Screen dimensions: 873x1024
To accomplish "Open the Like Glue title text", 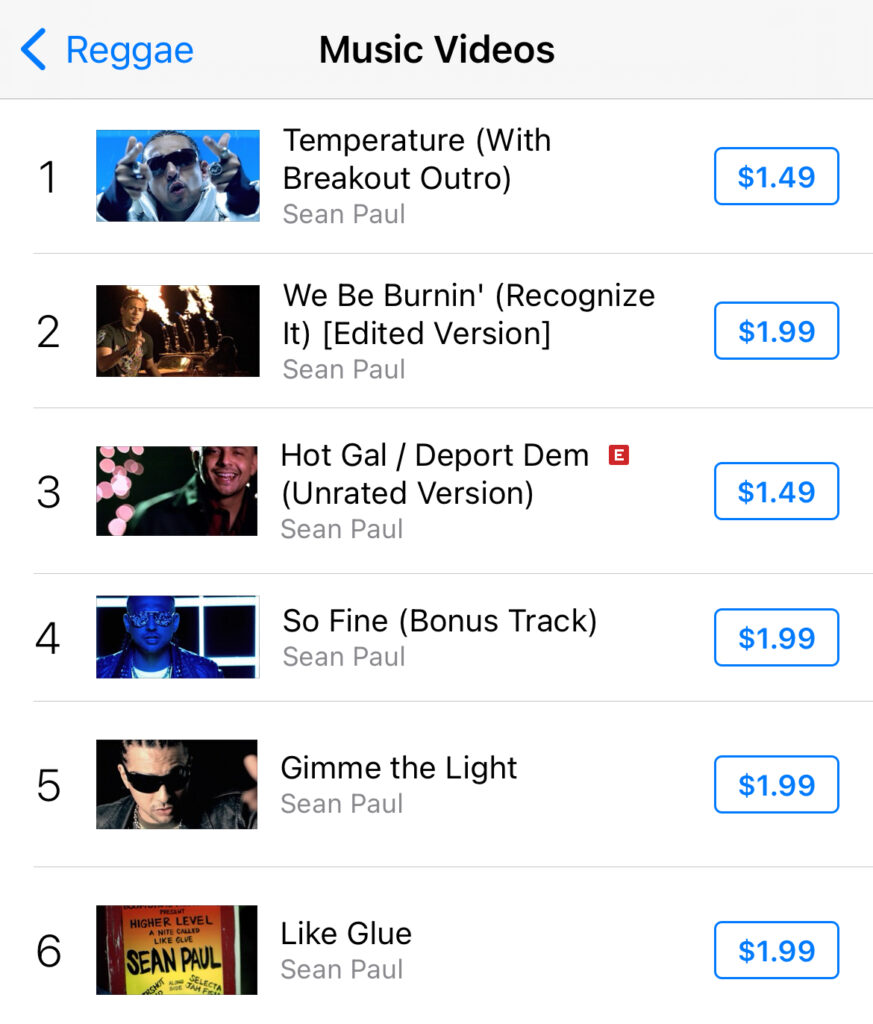I will tap(346, 933).
